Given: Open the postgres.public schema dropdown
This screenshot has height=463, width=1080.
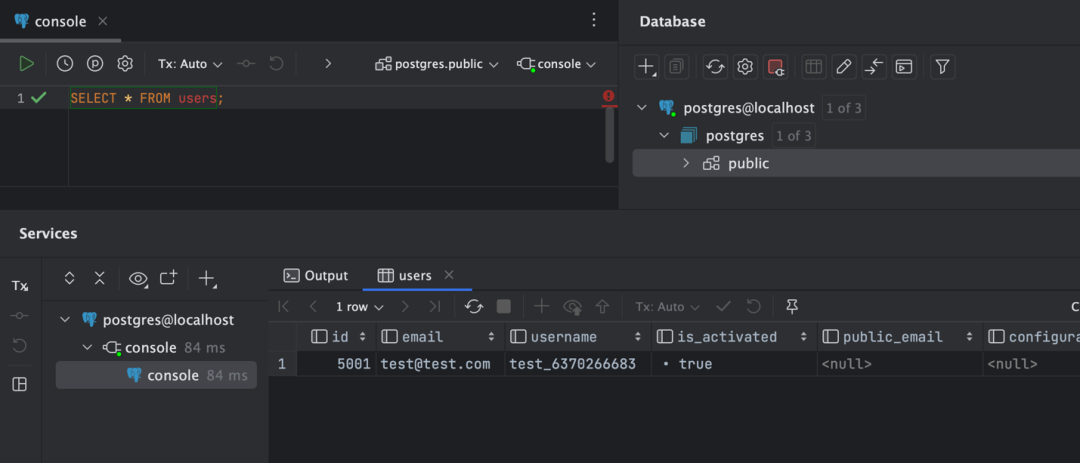Looking at the screenshot, I should pyautogui.click(x=437, y=64).
